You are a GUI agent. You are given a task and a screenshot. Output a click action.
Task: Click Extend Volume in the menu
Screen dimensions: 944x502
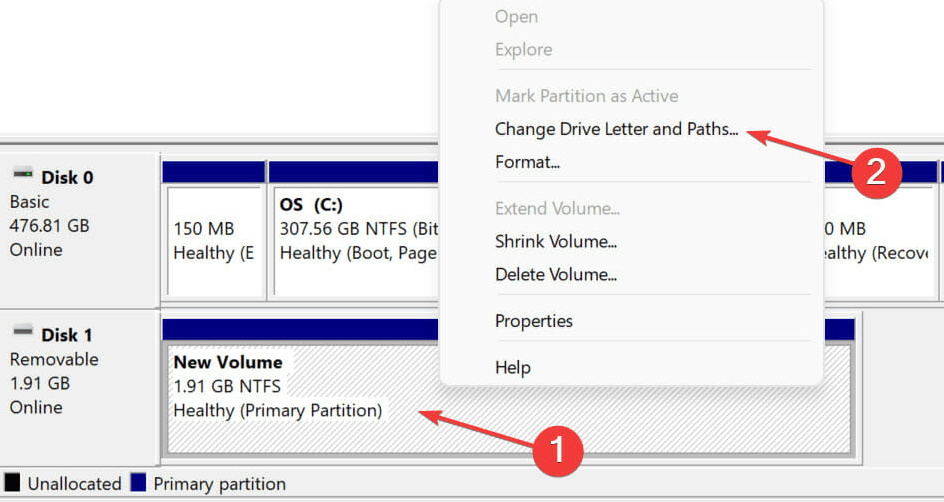coord(557,208)
